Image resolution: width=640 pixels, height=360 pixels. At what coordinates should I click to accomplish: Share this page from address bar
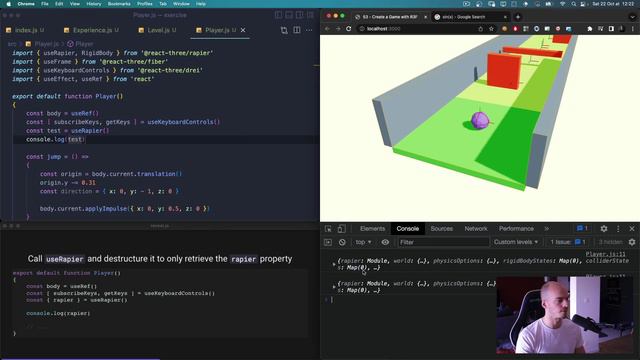tap(480, 29)
